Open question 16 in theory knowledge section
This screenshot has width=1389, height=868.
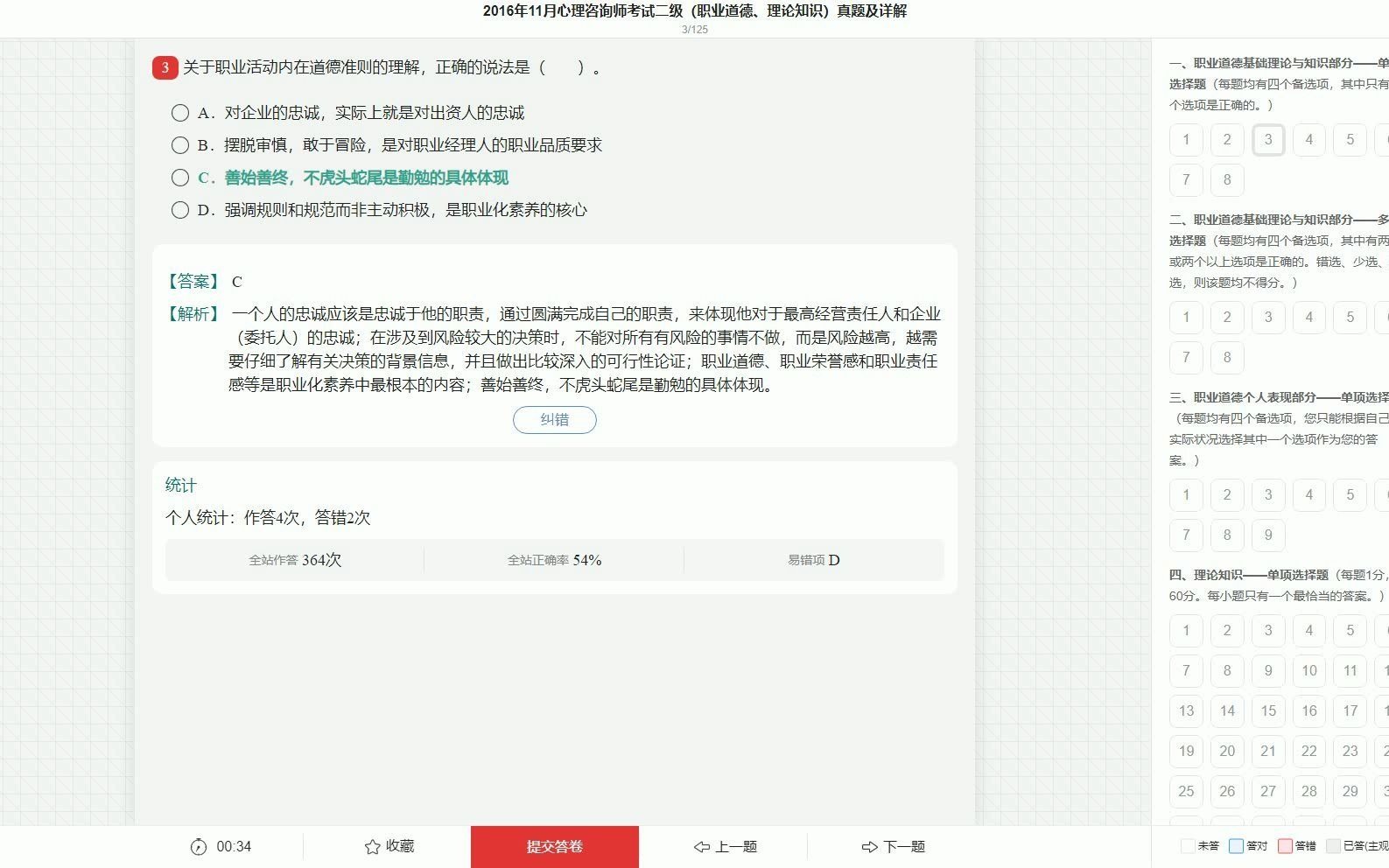(x=1309, y=710)
